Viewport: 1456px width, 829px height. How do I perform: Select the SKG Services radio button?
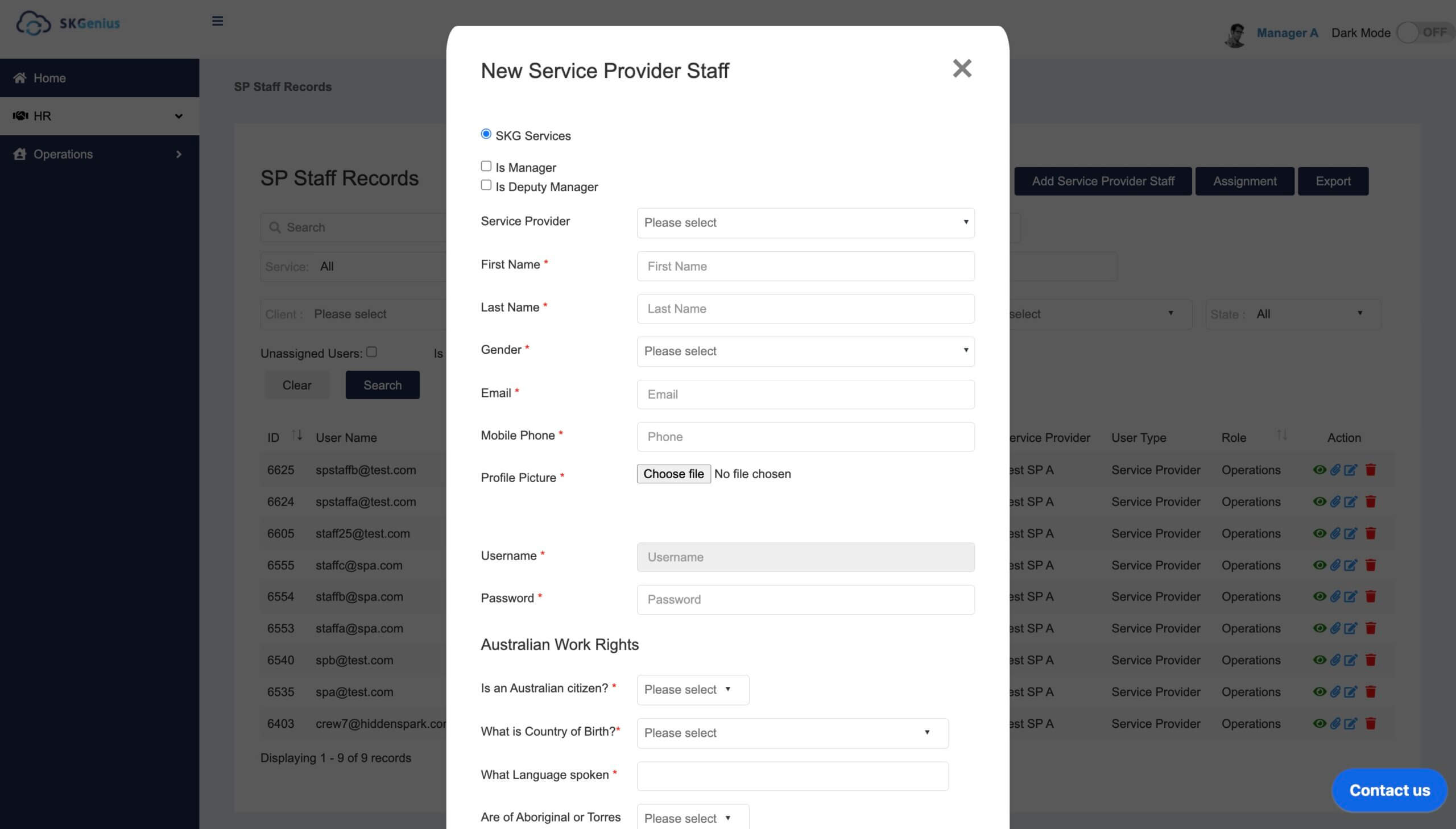(486, 134)
